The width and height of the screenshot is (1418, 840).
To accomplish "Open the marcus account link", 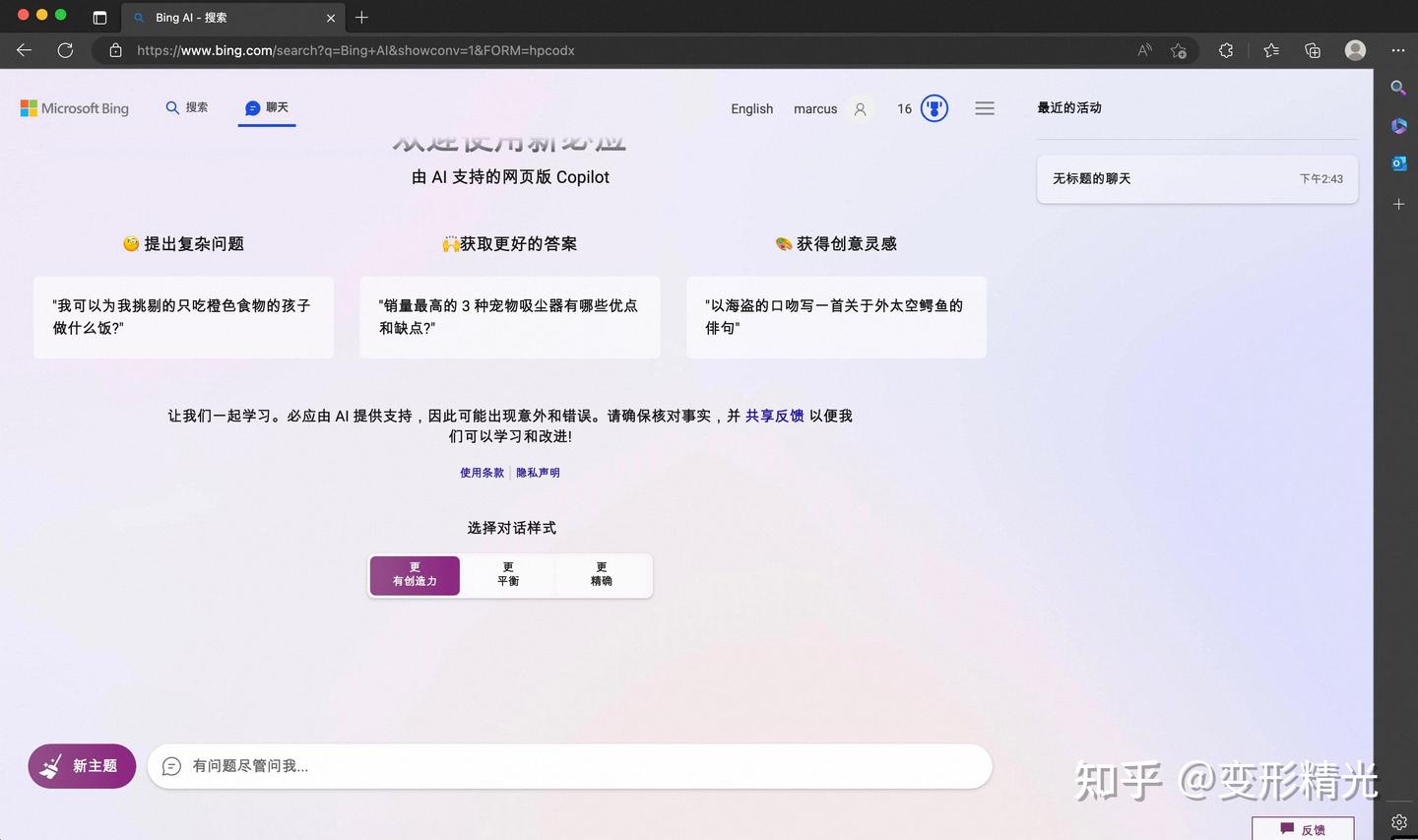I will pyautogui.click(x=815, y=108).
